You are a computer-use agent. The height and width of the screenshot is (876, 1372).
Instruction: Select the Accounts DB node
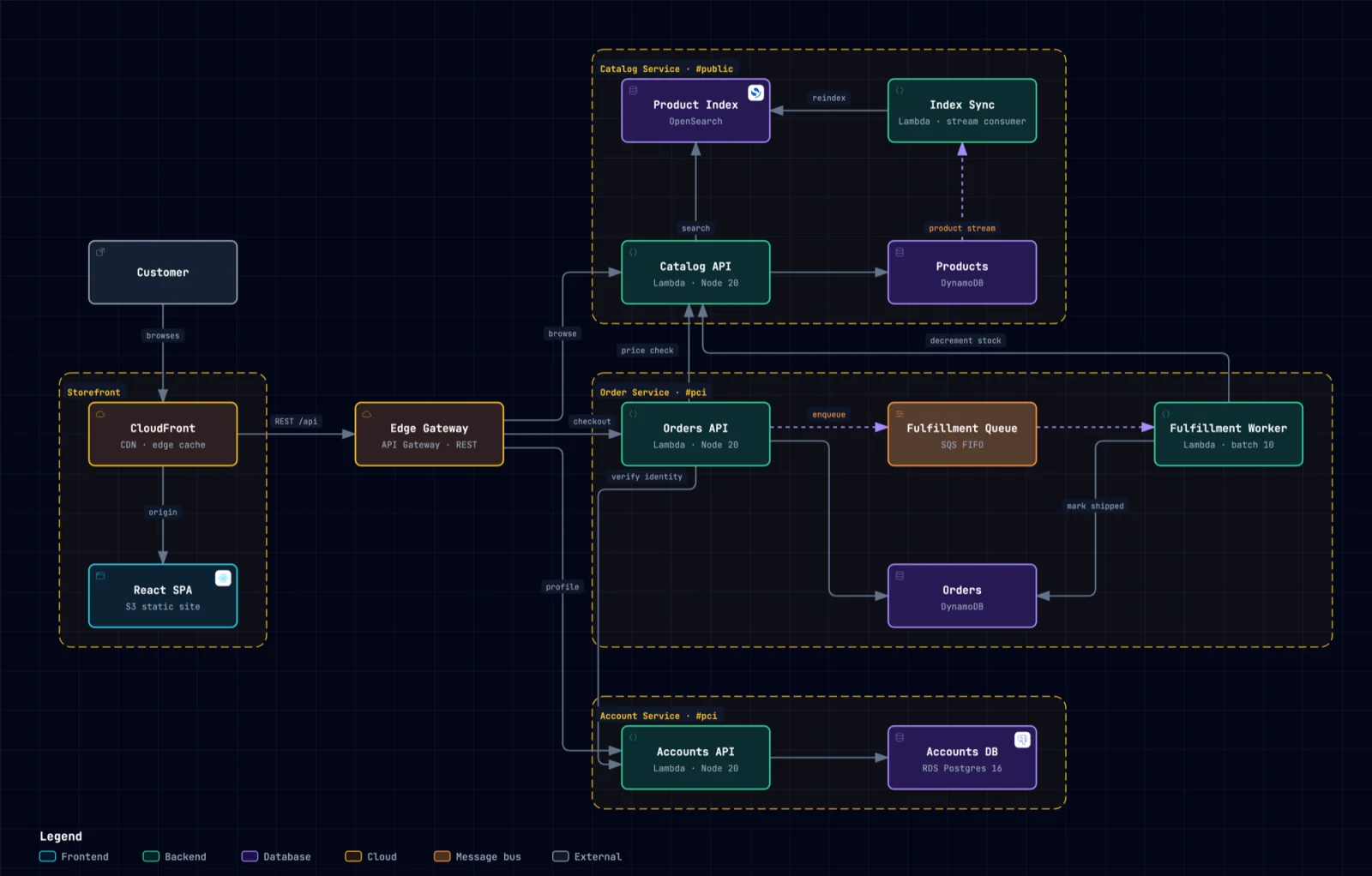click(x=962, y=758)
